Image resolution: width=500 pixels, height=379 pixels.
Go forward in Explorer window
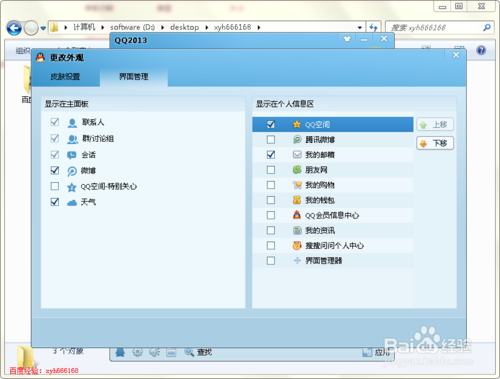[x=31, y=28]
